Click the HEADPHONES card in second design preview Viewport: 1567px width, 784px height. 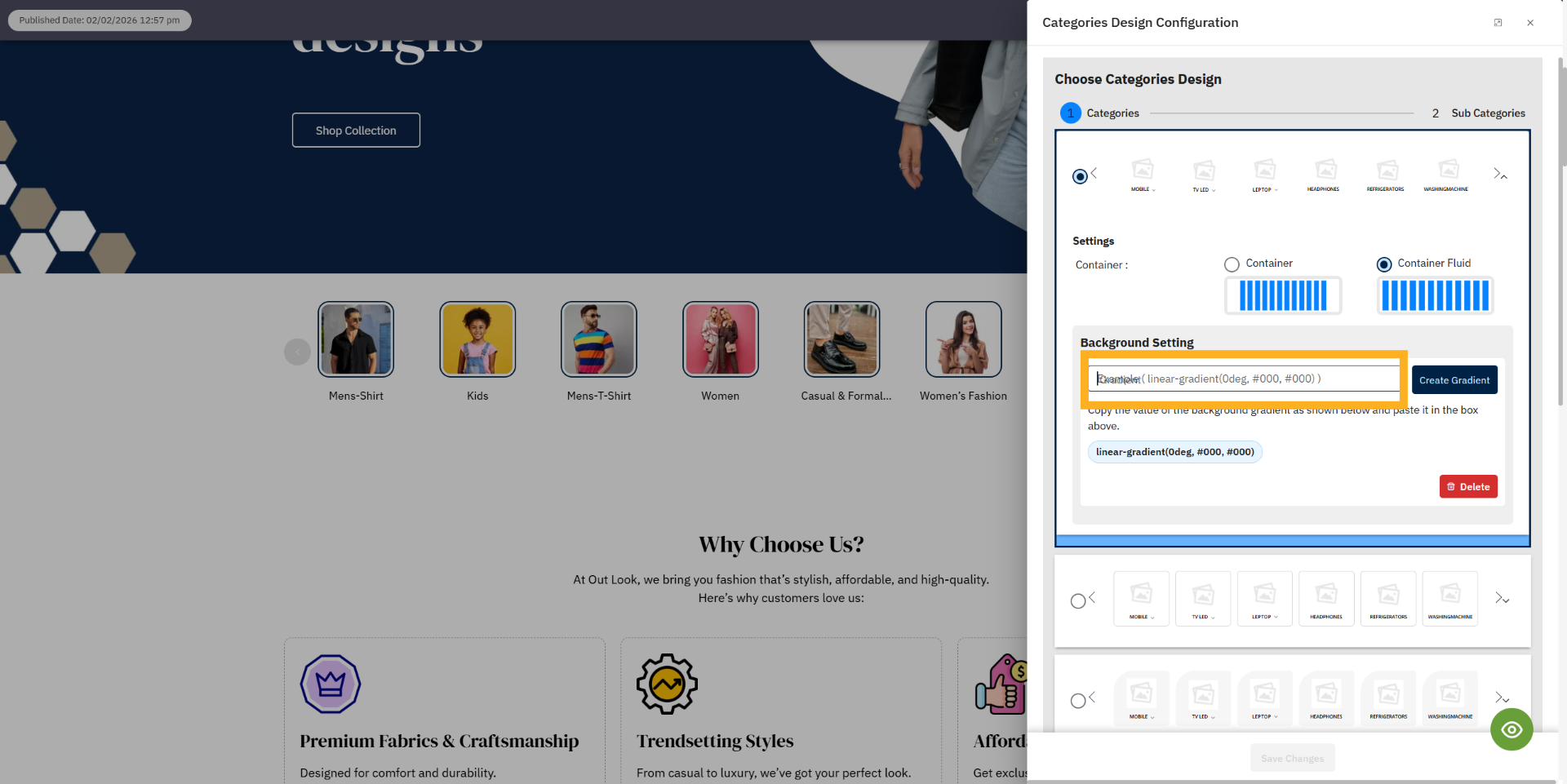point(1326,599)
